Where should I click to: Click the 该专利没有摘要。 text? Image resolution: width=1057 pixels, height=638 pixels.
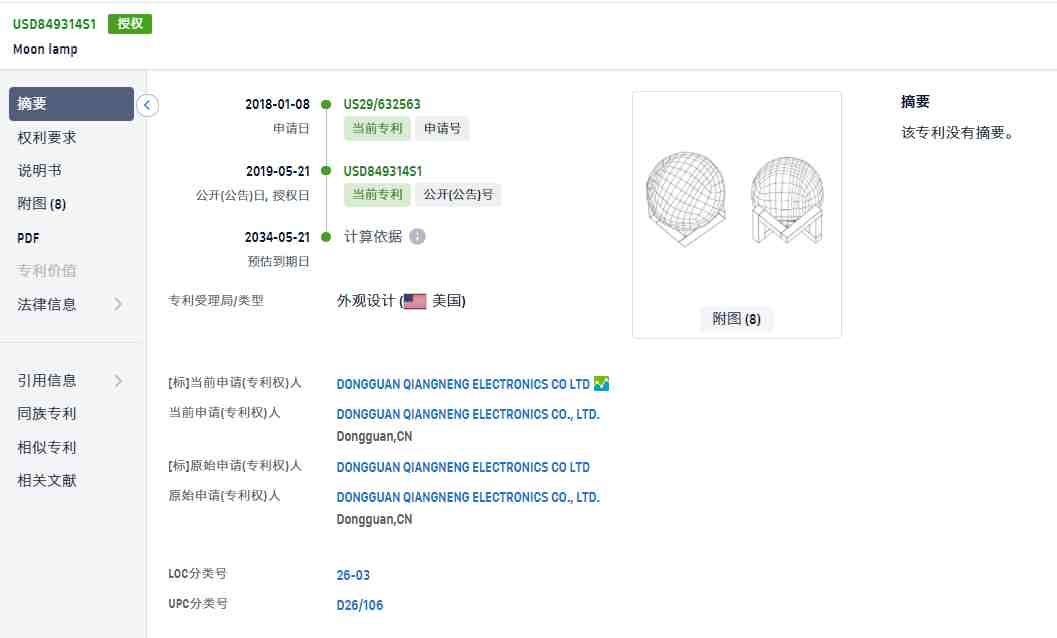pyautogui.click(x=958, y=132)
